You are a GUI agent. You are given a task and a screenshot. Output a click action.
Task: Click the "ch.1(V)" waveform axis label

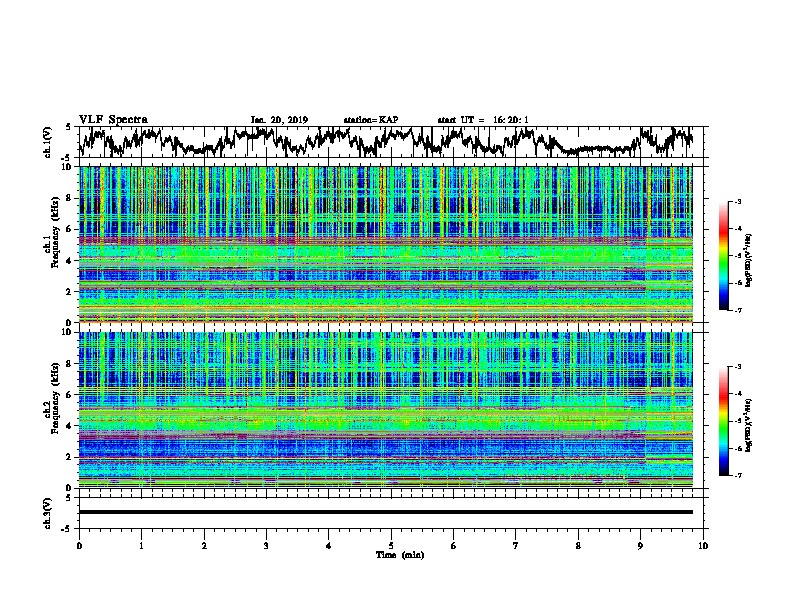pos(47,142)
